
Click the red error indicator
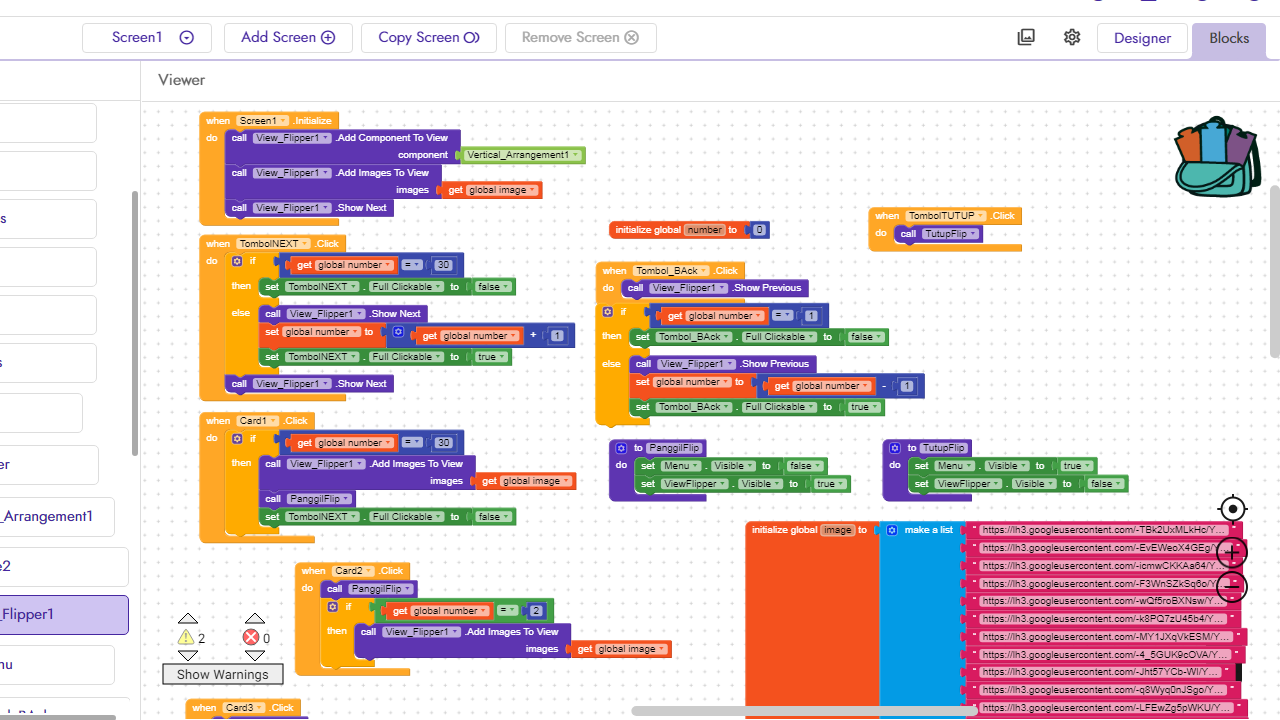(x=251, y=637)
